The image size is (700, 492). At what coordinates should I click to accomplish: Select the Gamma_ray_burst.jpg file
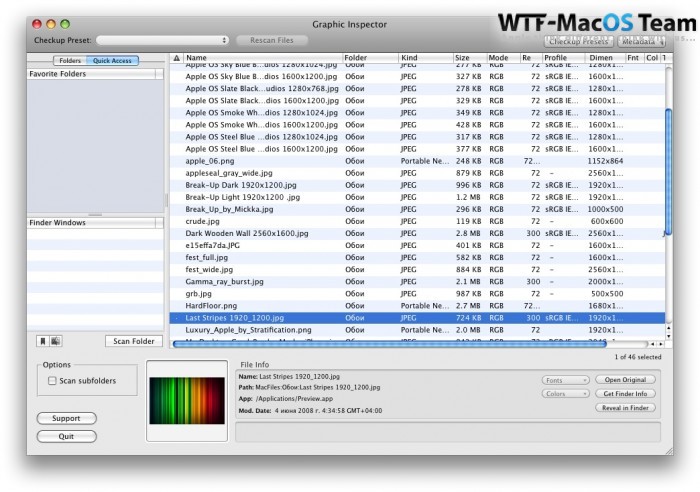(x=417, y=282)
